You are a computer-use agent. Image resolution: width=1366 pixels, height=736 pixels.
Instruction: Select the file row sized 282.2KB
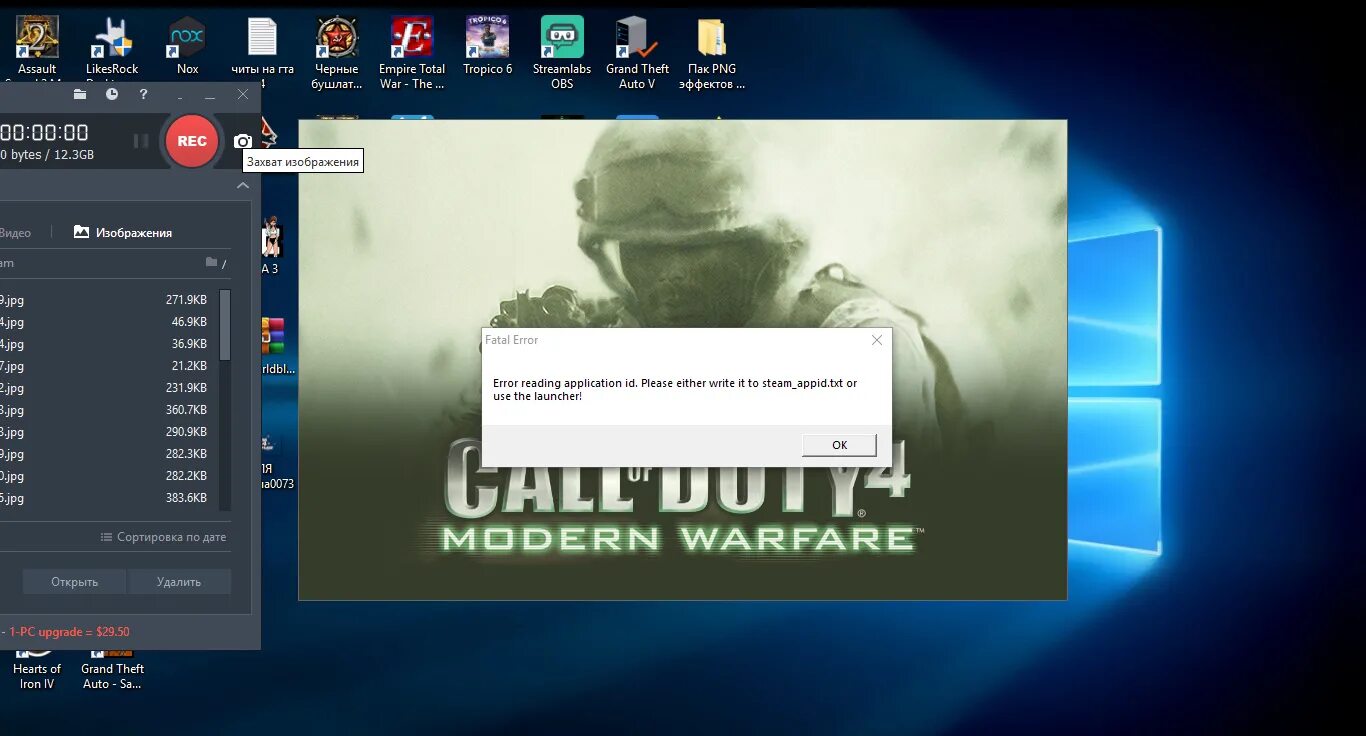coord(109,475)
